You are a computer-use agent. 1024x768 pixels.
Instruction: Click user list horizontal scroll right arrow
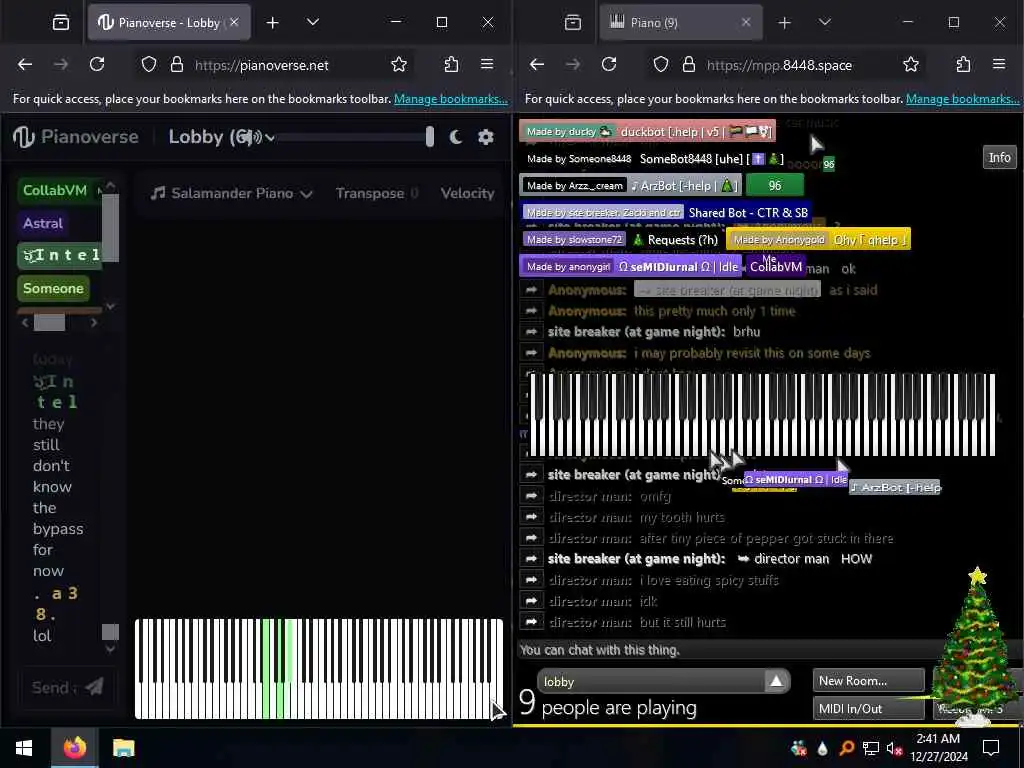coord(94,323)
